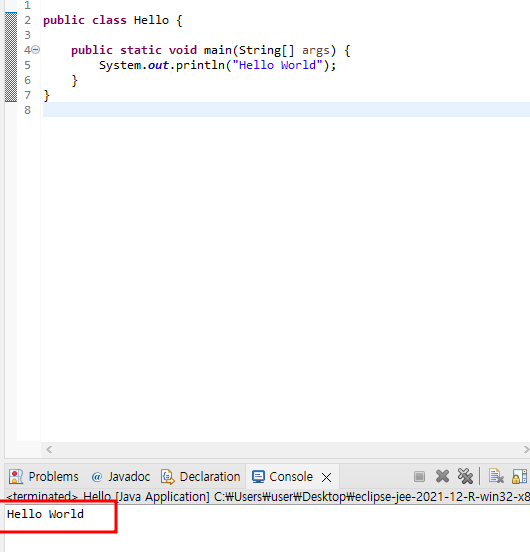The image size is (530, 552).
Task: Click the 'static' keyword on line 4
Action: pos(141,50)
